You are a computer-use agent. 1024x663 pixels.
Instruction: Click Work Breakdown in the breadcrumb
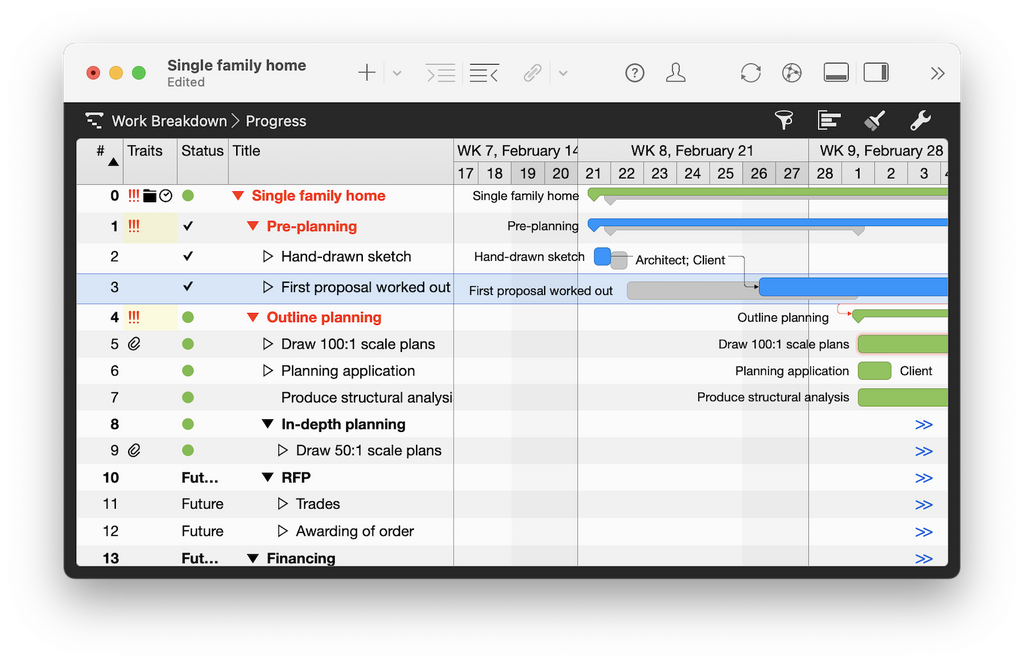pyautogui.click(x=168, y=121)
